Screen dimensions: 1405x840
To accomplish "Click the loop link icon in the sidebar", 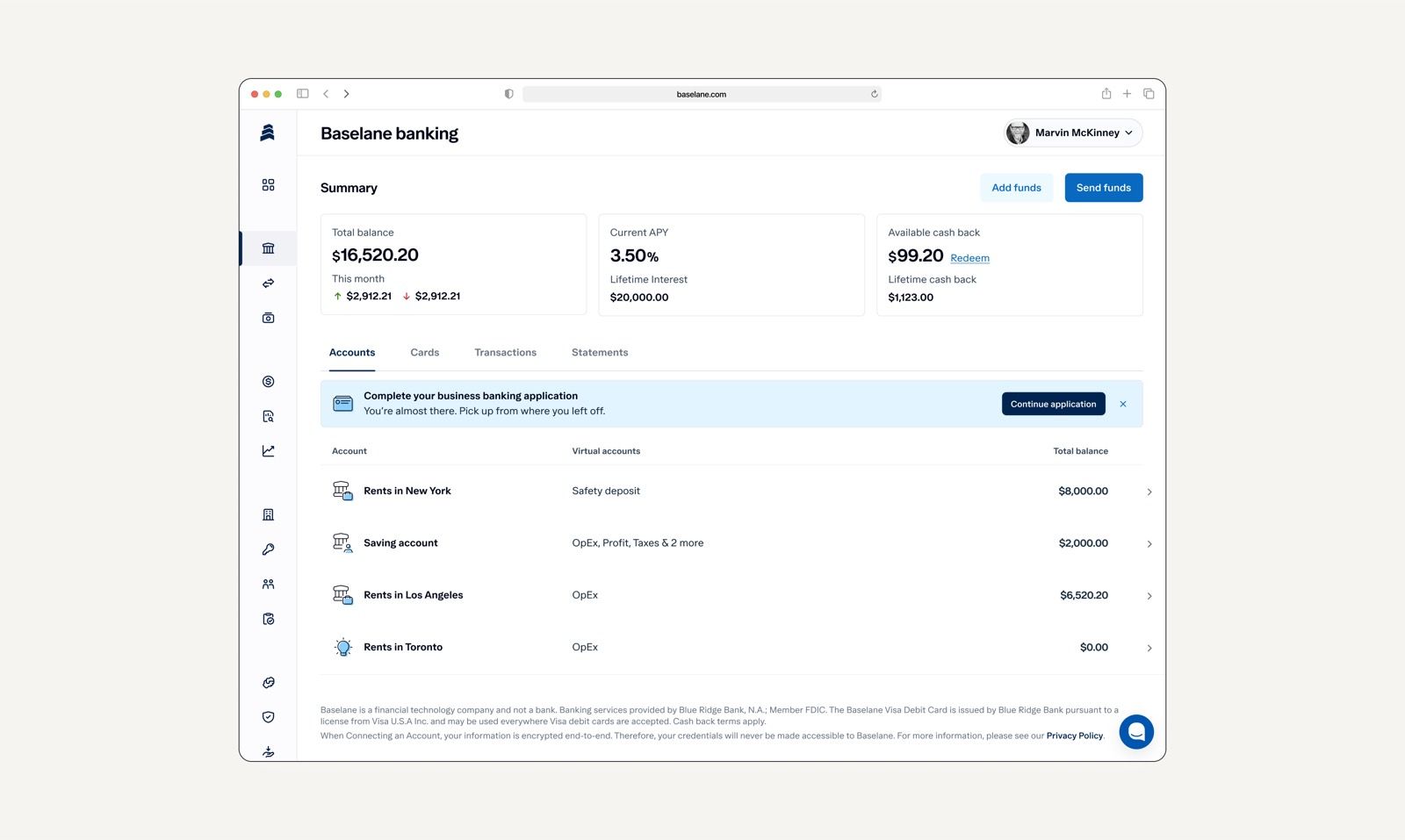I will [268, 683].
